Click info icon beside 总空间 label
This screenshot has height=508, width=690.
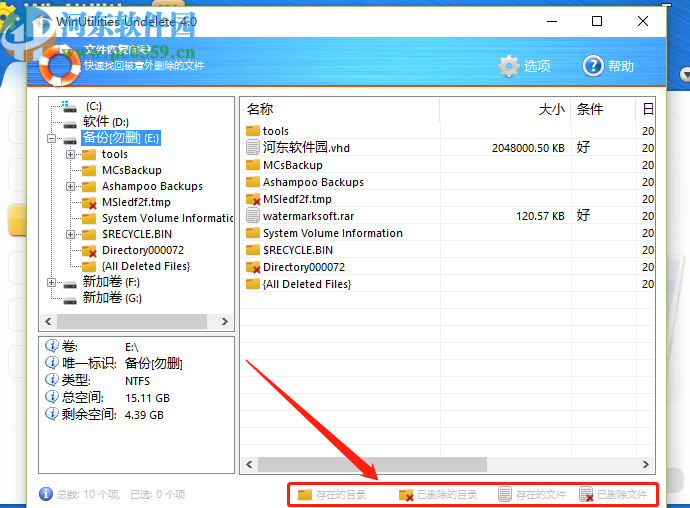pyautogui.click(x=51, y=397)
